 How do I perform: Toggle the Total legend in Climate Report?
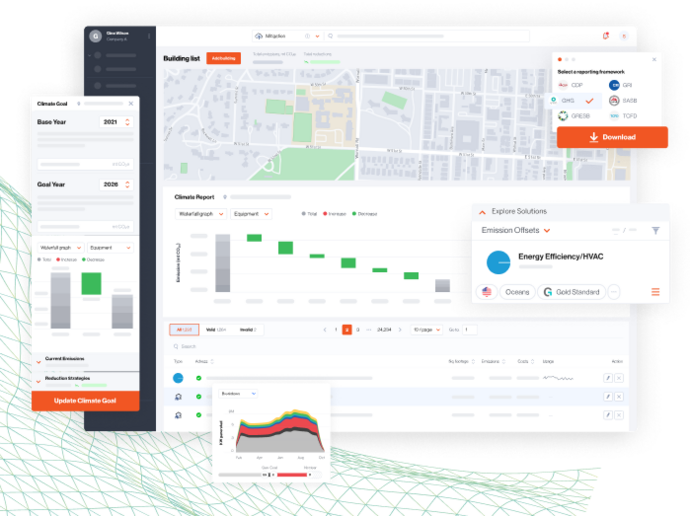(309, 214)
